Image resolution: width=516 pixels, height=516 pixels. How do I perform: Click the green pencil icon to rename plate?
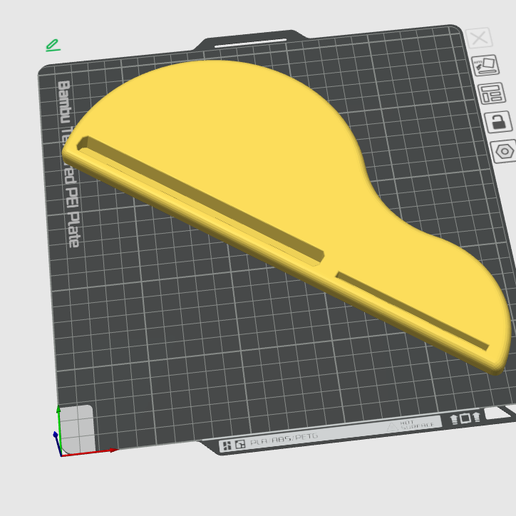coord(53,45)
